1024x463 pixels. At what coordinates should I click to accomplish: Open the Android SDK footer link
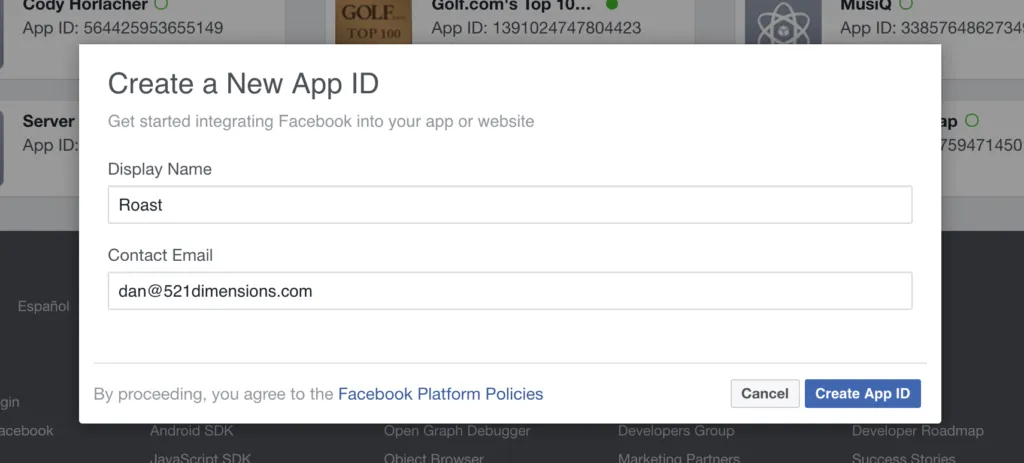191,430
